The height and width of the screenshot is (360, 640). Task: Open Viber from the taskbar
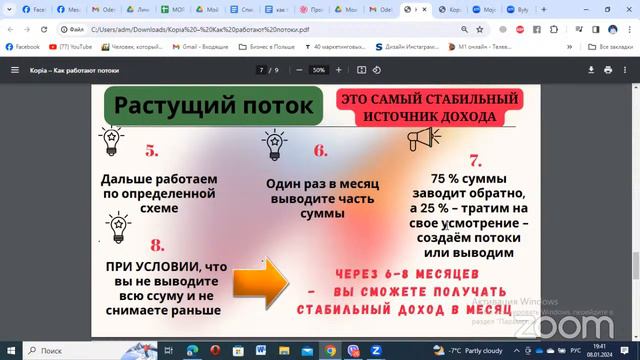353,351
